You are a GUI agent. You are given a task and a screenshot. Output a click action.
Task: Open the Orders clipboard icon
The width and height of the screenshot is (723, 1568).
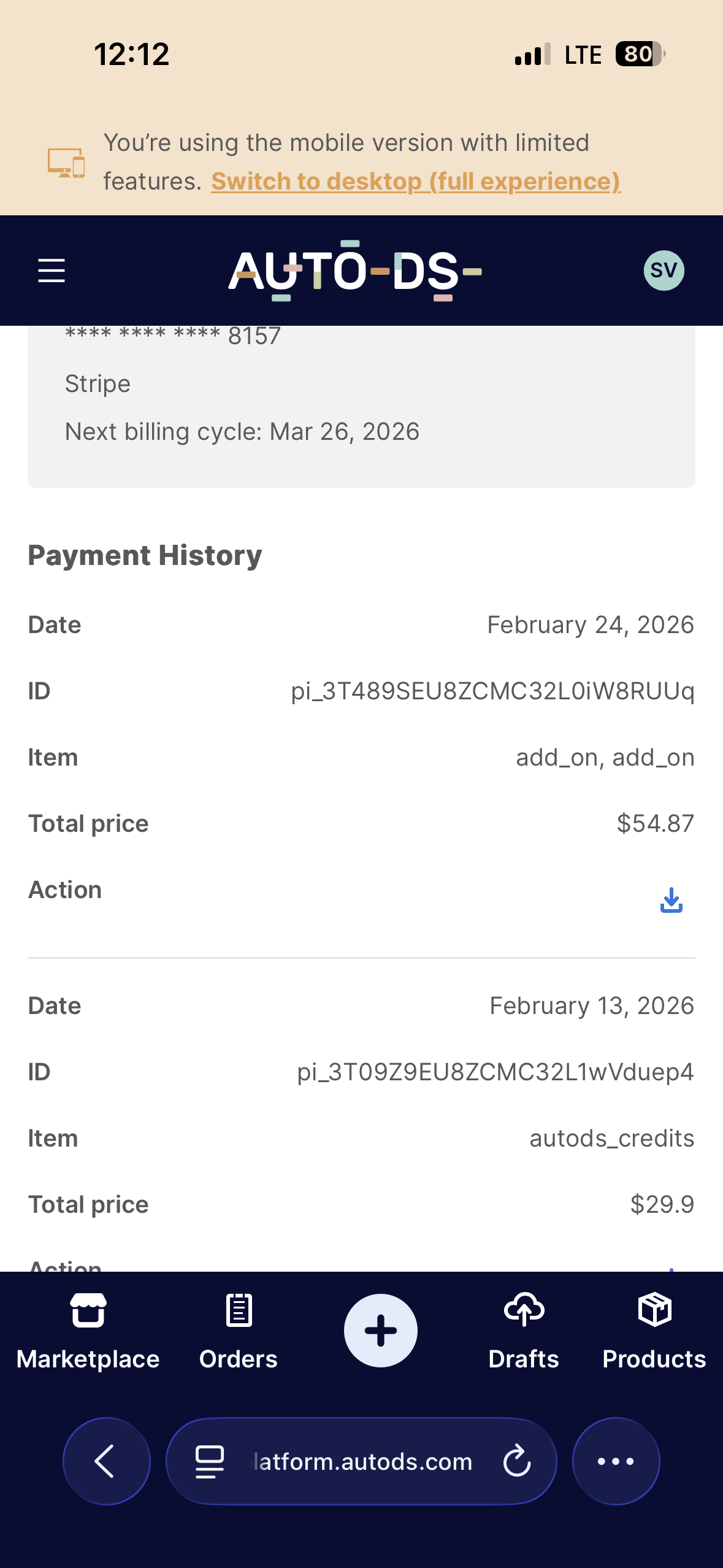coord(239,1310)
